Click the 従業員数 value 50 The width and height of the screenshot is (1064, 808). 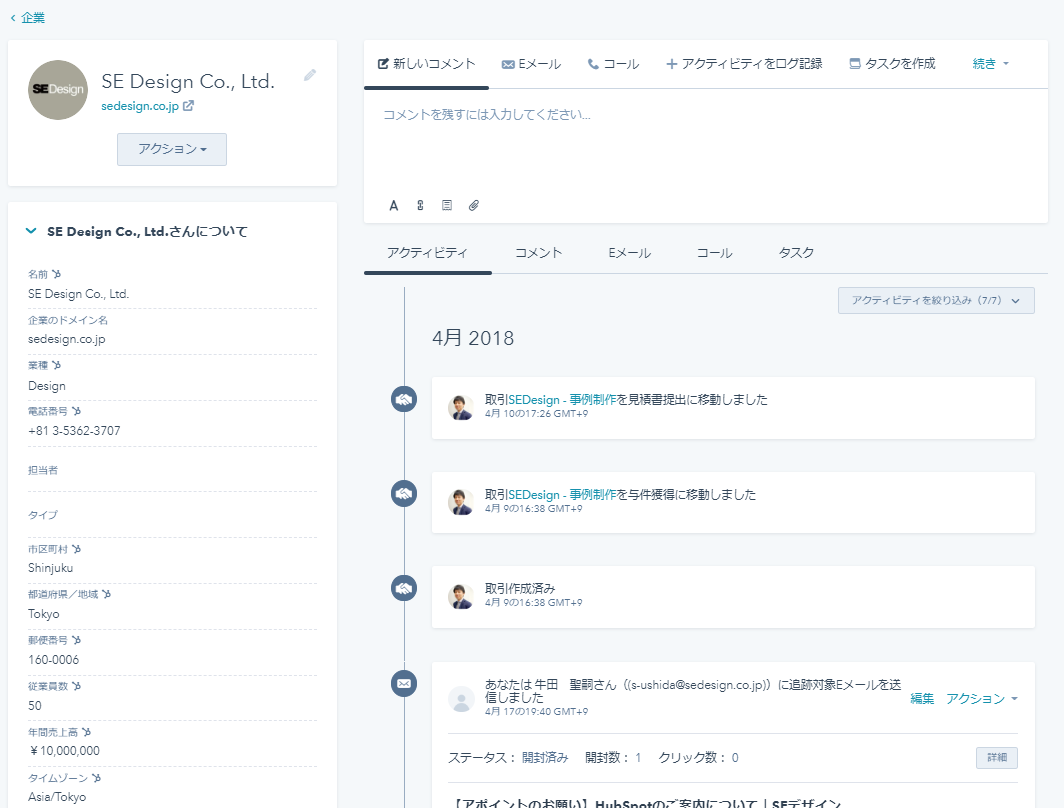coord(35,706)
